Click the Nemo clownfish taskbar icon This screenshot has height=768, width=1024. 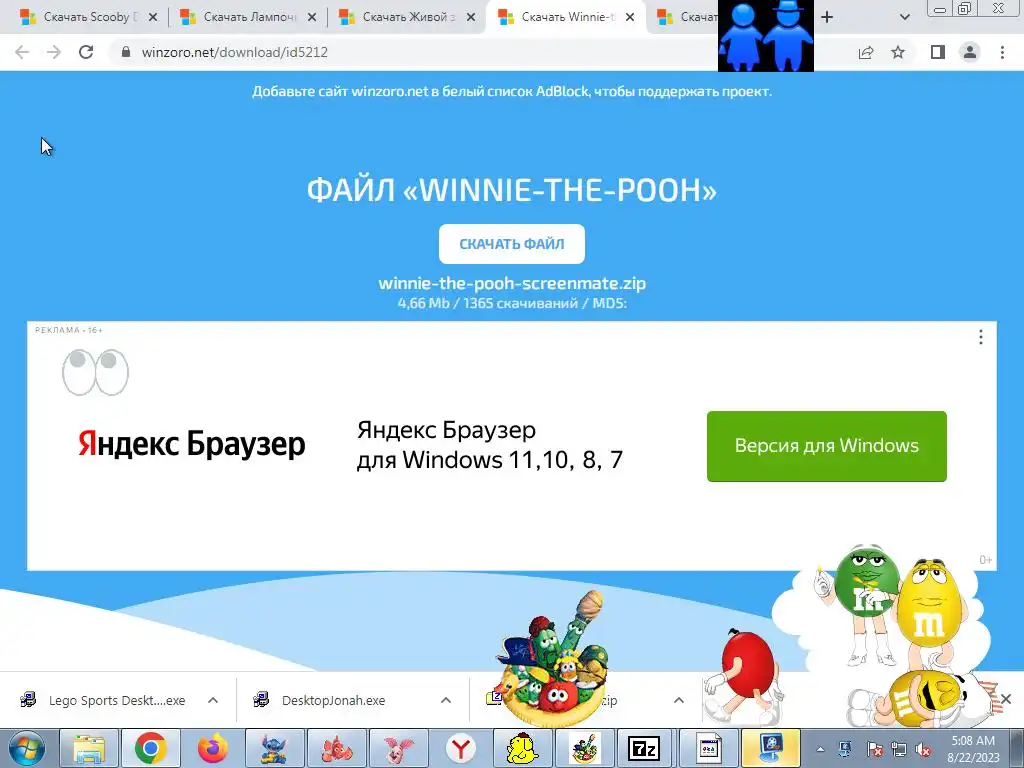click(x=337, y=748)
